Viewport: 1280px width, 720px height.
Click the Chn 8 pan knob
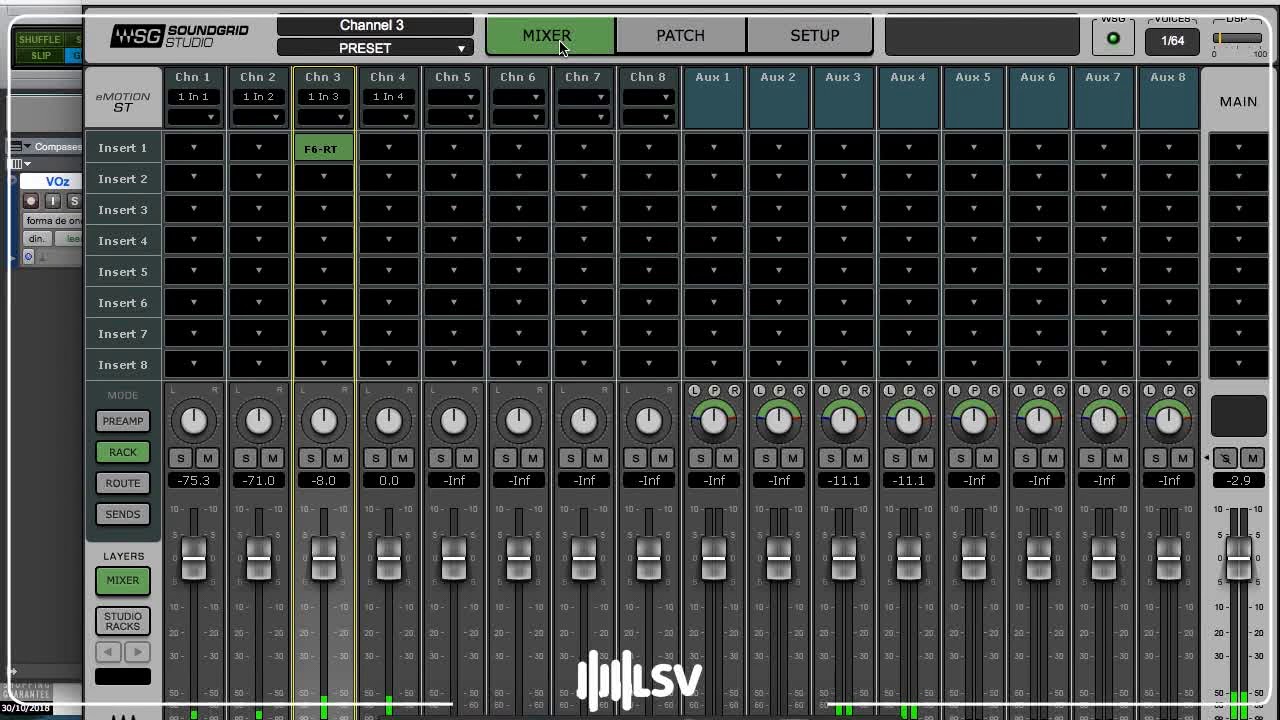click(x=648, y=421)
